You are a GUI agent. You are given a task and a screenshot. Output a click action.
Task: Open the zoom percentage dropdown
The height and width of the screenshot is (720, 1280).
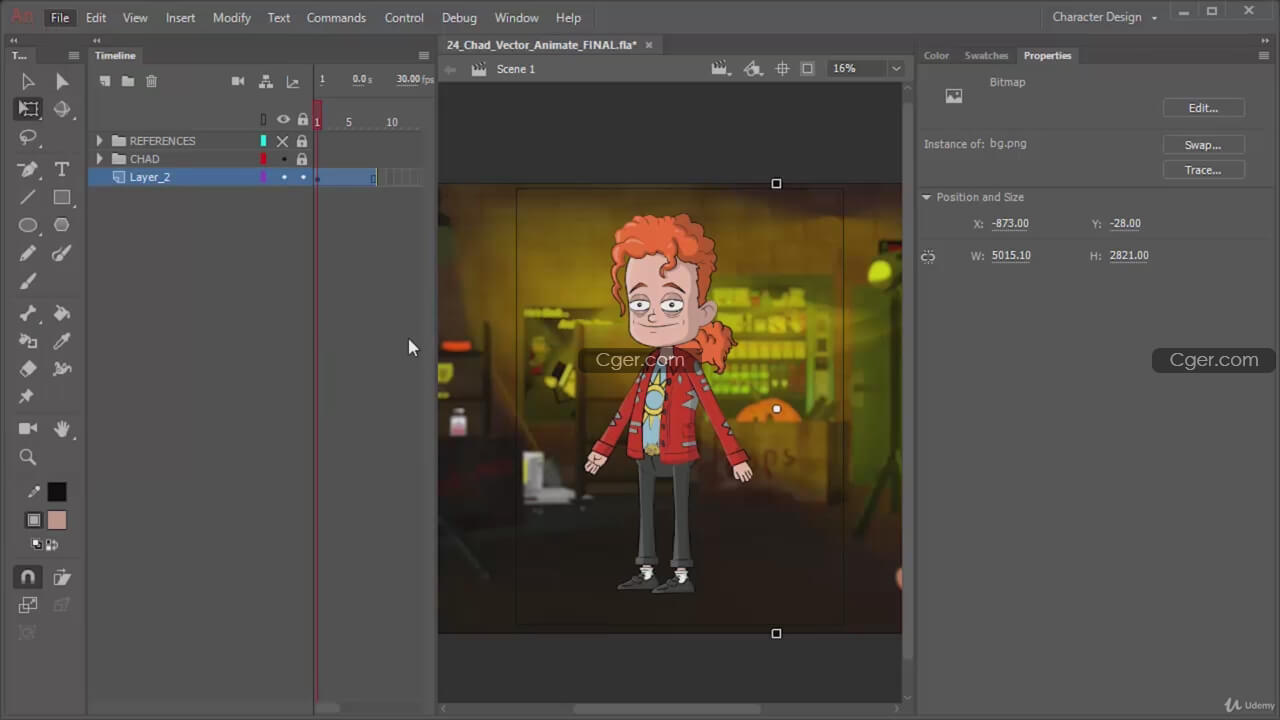pos(896,69)
